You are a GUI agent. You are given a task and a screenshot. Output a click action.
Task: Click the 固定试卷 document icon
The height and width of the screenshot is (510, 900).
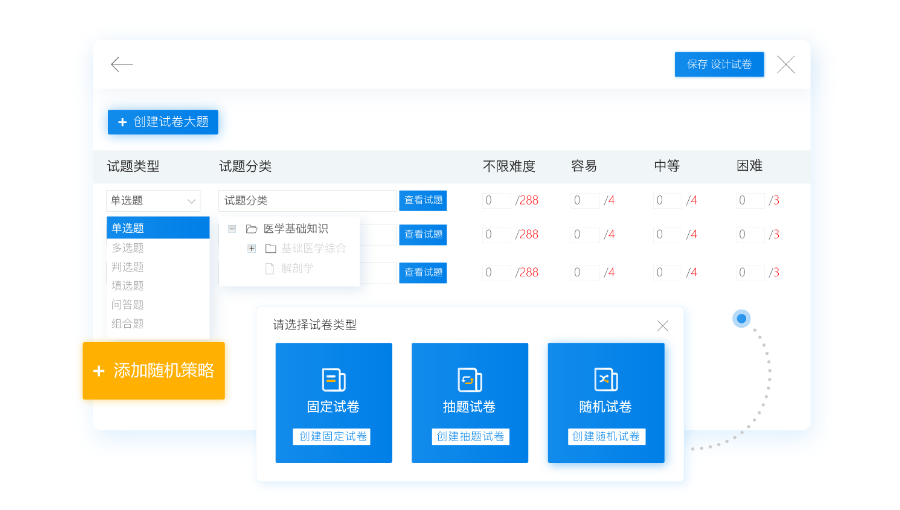[x=333, y=379]
